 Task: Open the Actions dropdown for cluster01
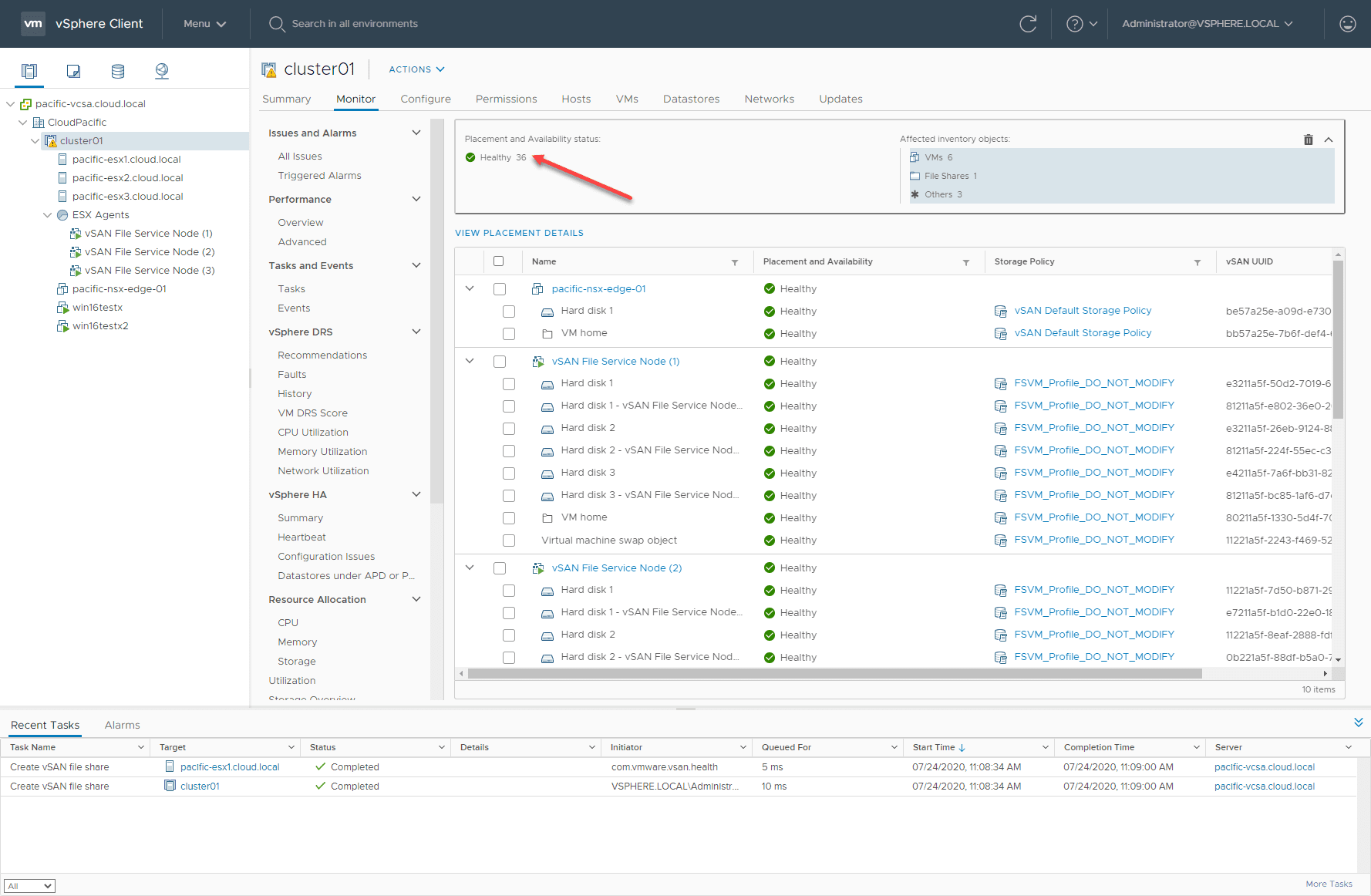tap(415, 69)
